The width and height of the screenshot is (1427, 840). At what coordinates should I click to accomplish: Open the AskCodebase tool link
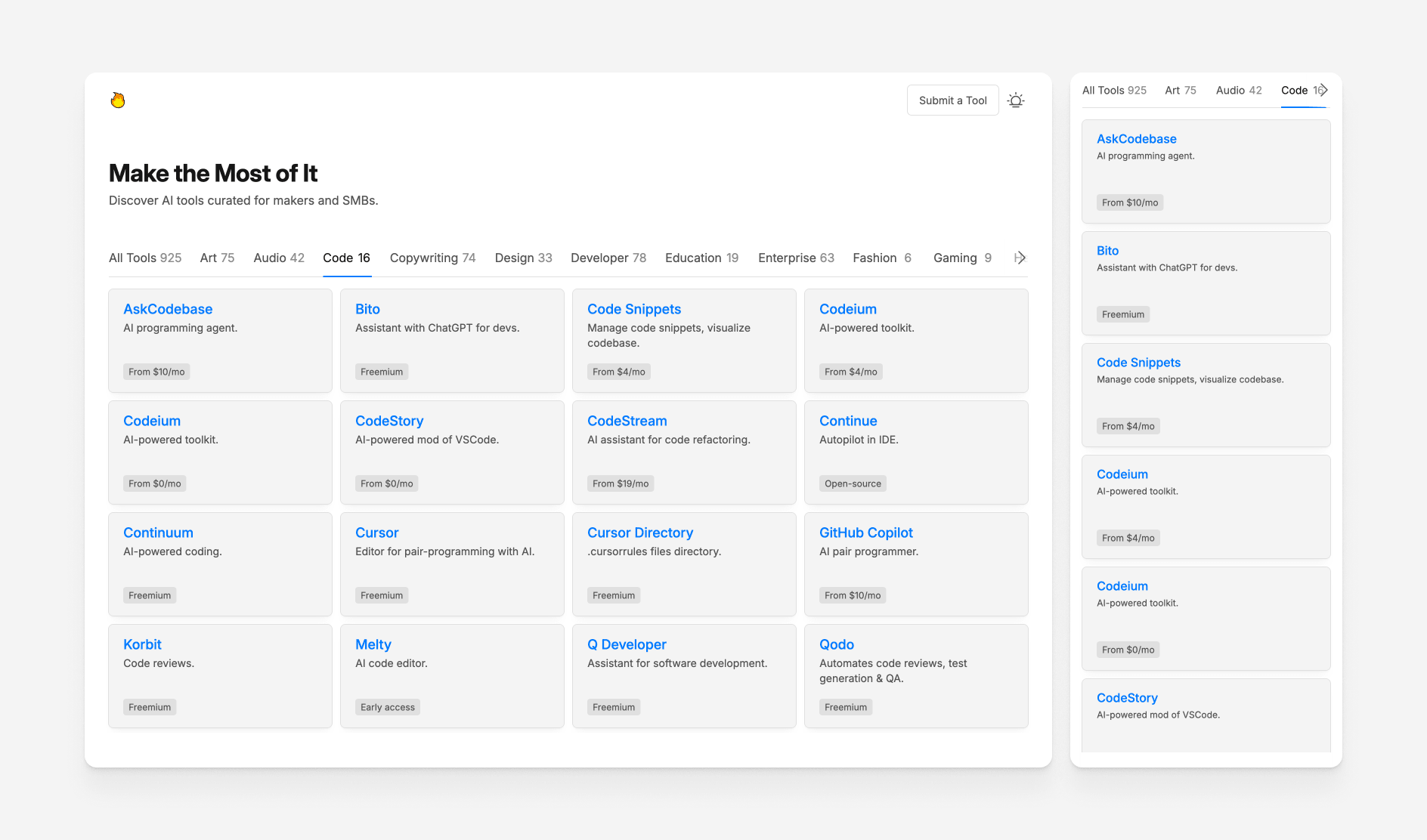(x=167, y=309)
